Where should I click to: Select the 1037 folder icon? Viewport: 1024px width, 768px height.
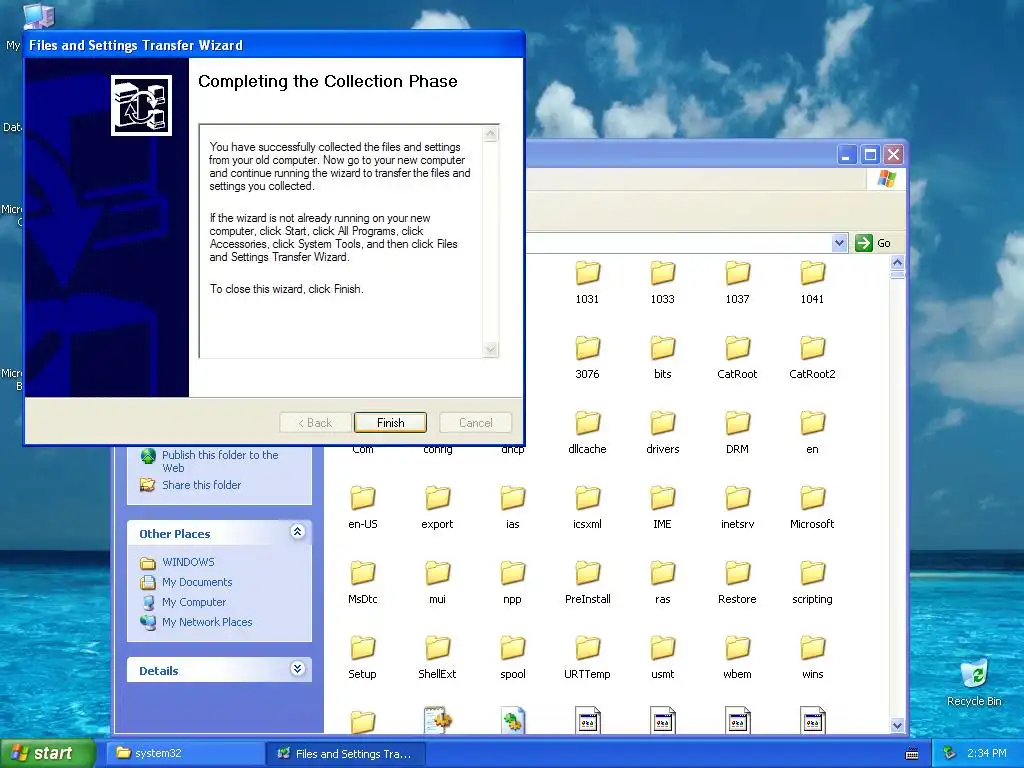click(737, 273)
